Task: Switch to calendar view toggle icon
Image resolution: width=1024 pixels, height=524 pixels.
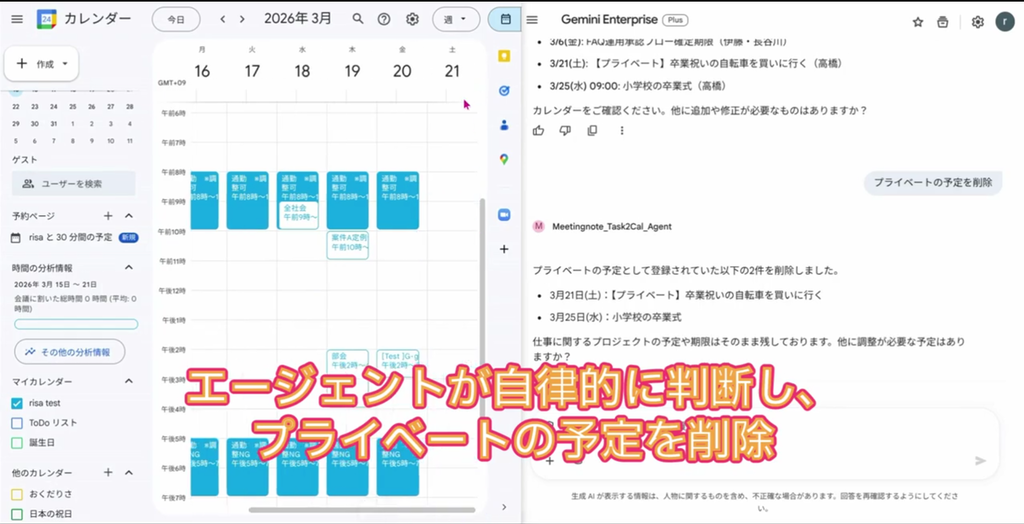Action: point(505,19)
